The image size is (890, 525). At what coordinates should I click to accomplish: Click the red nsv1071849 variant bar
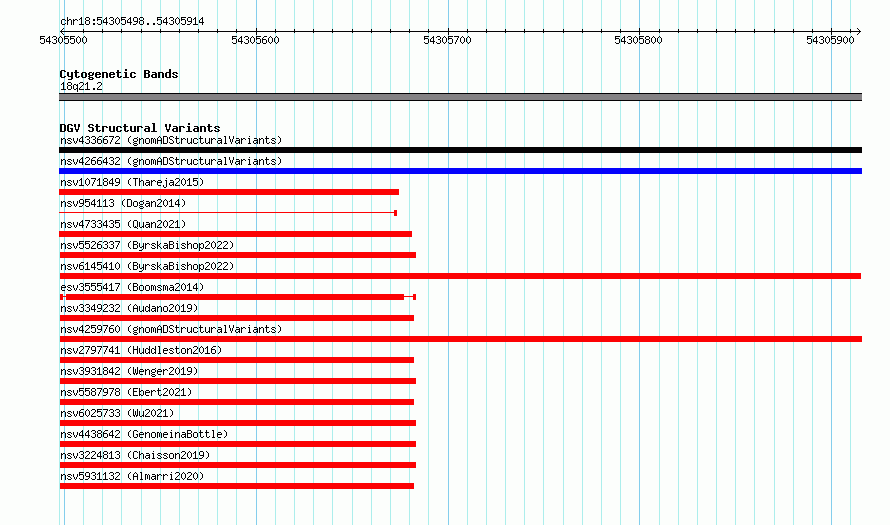coord(229,192)
